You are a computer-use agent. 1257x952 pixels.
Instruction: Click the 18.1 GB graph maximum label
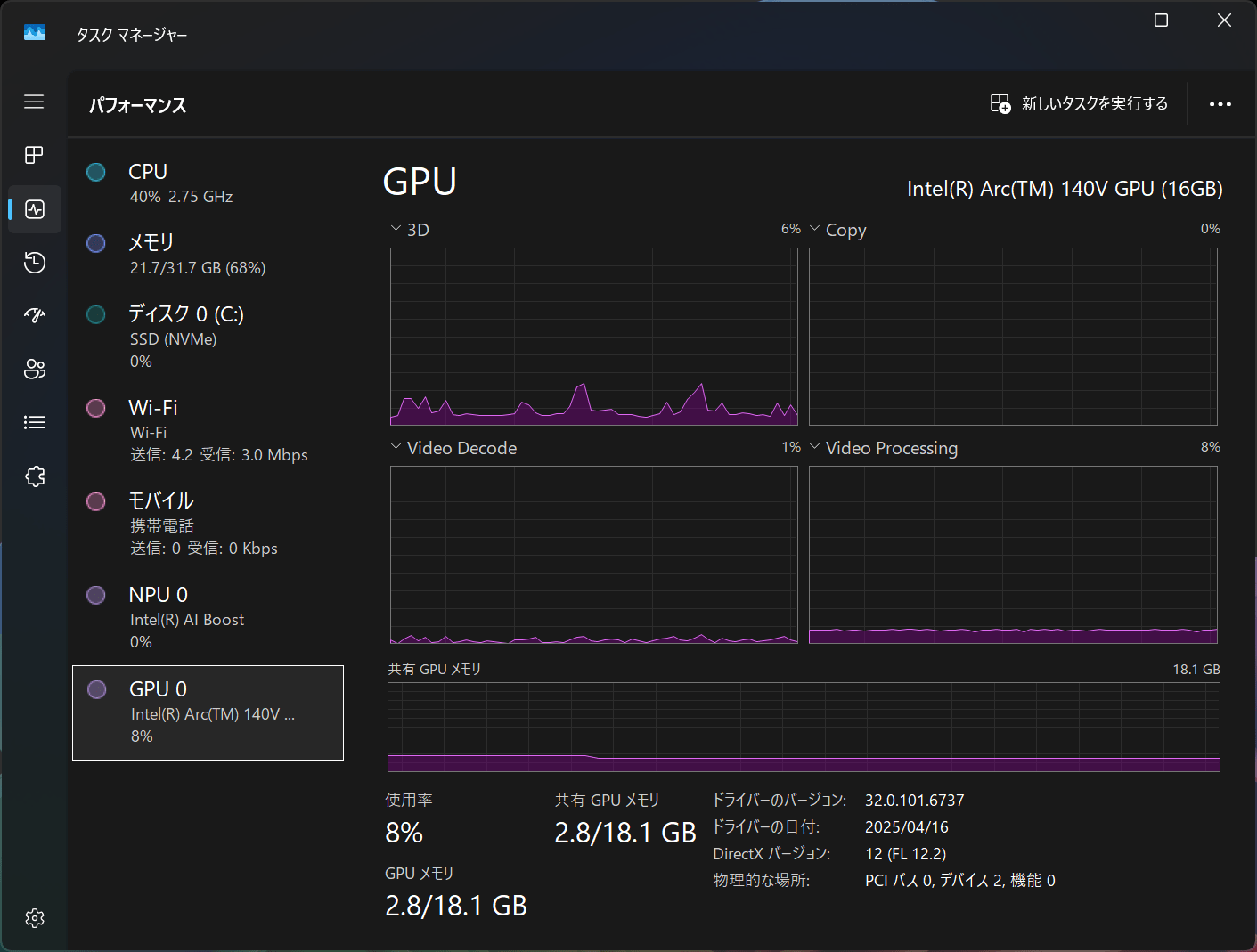click(x=1196, y=670)
